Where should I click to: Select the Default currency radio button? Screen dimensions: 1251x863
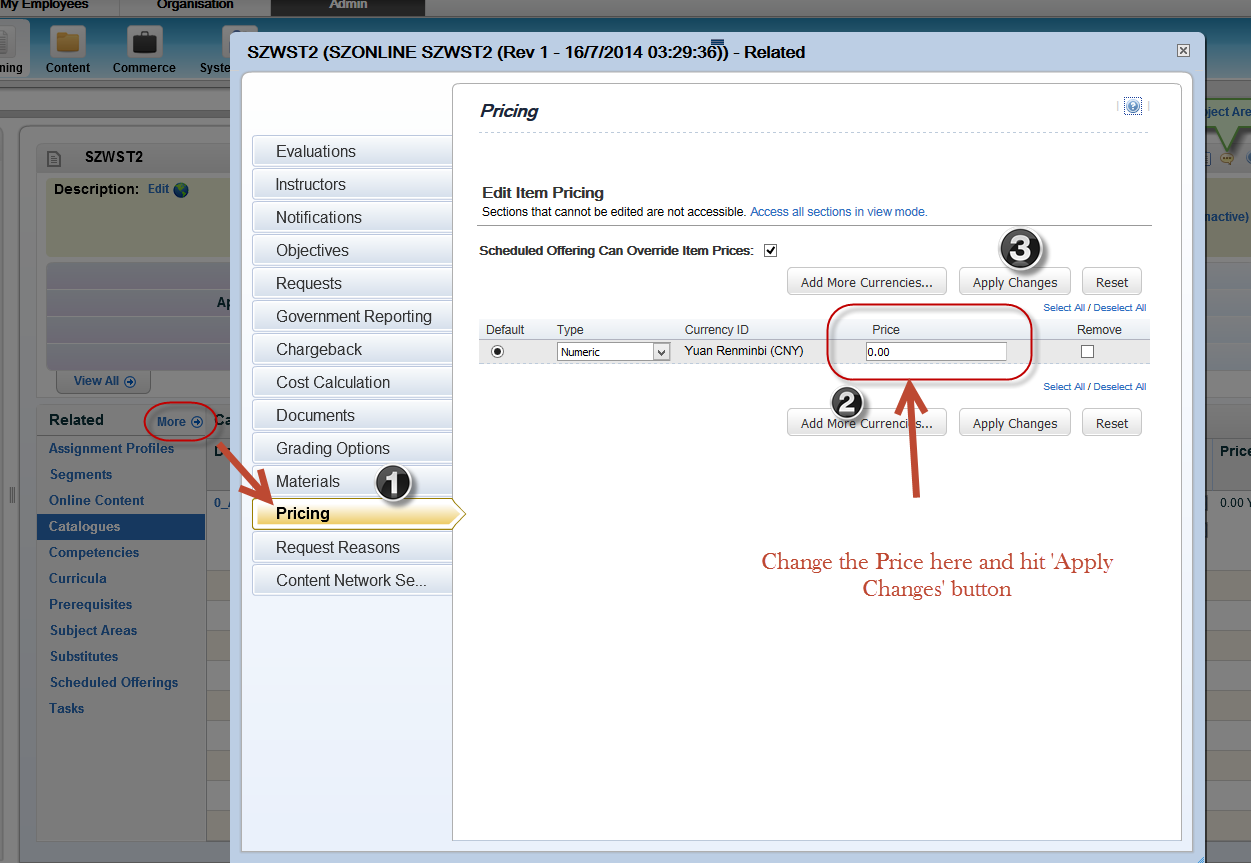(x=498, y=351)
